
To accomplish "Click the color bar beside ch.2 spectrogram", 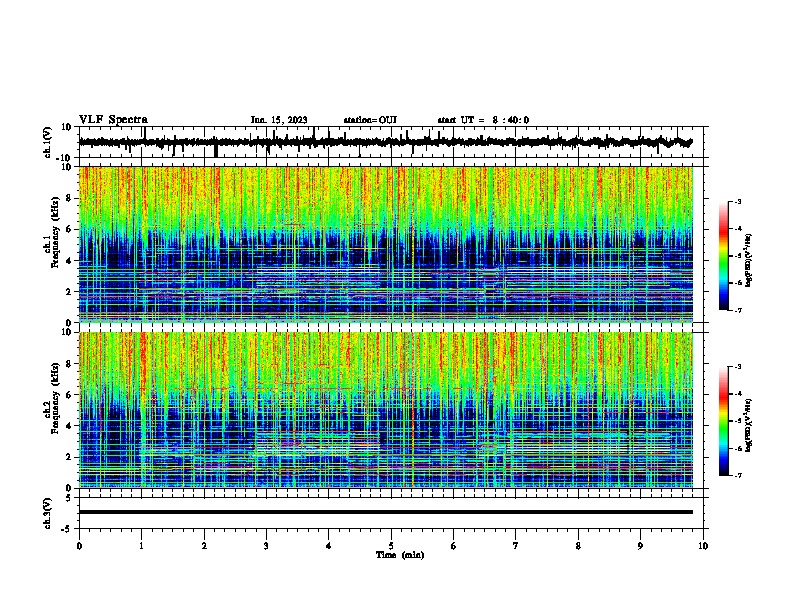I will tap(724, 421).
